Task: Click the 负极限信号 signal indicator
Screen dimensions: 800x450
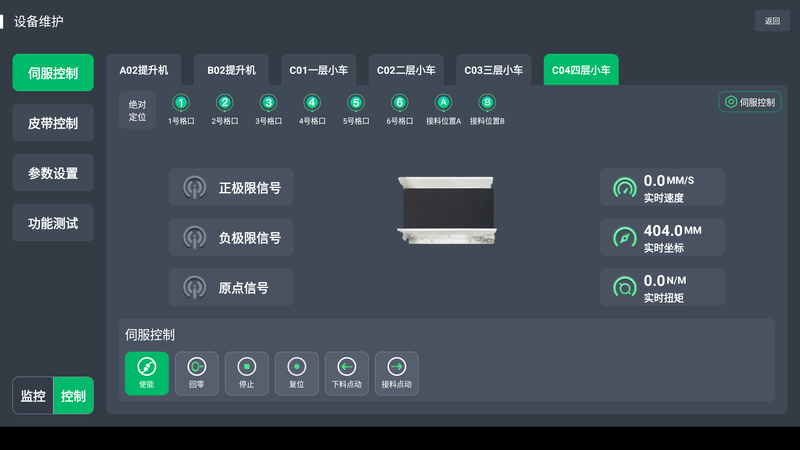Action: pos(231,237)
